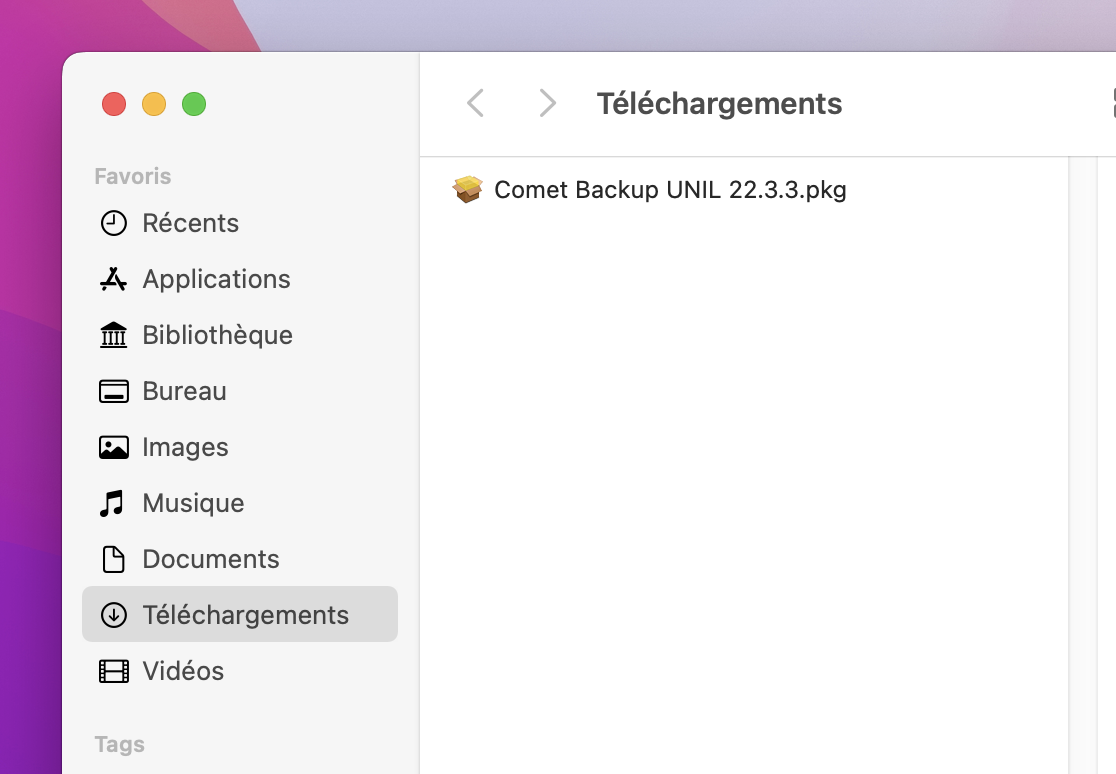The height and width of the screenshot is (774, 1116).
Task: Collapse the Favoris section header
Action: click(132, 176)
